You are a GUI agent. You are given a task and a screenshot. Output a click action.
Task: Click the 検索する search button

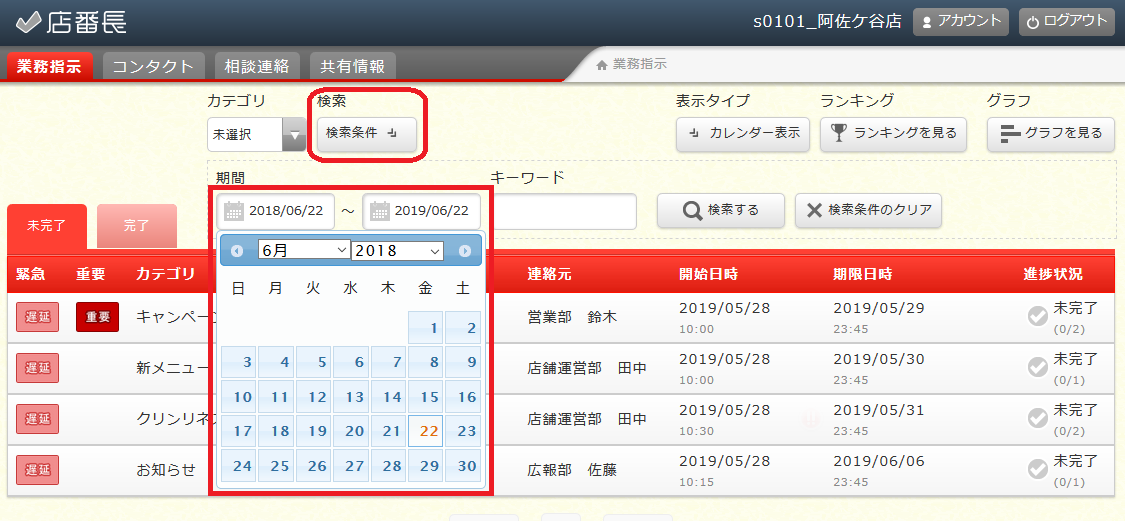pos(721,210)
